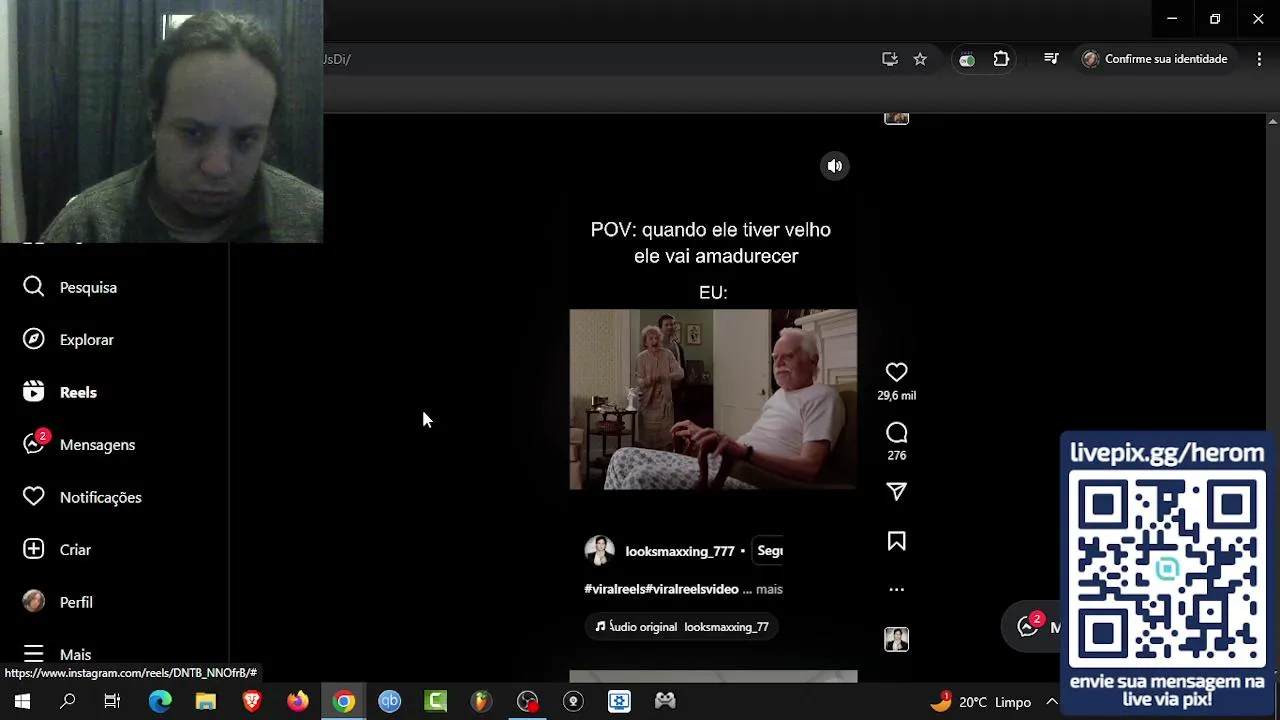
Task: Select Reels in sidebar
Action: coord(78,392)
